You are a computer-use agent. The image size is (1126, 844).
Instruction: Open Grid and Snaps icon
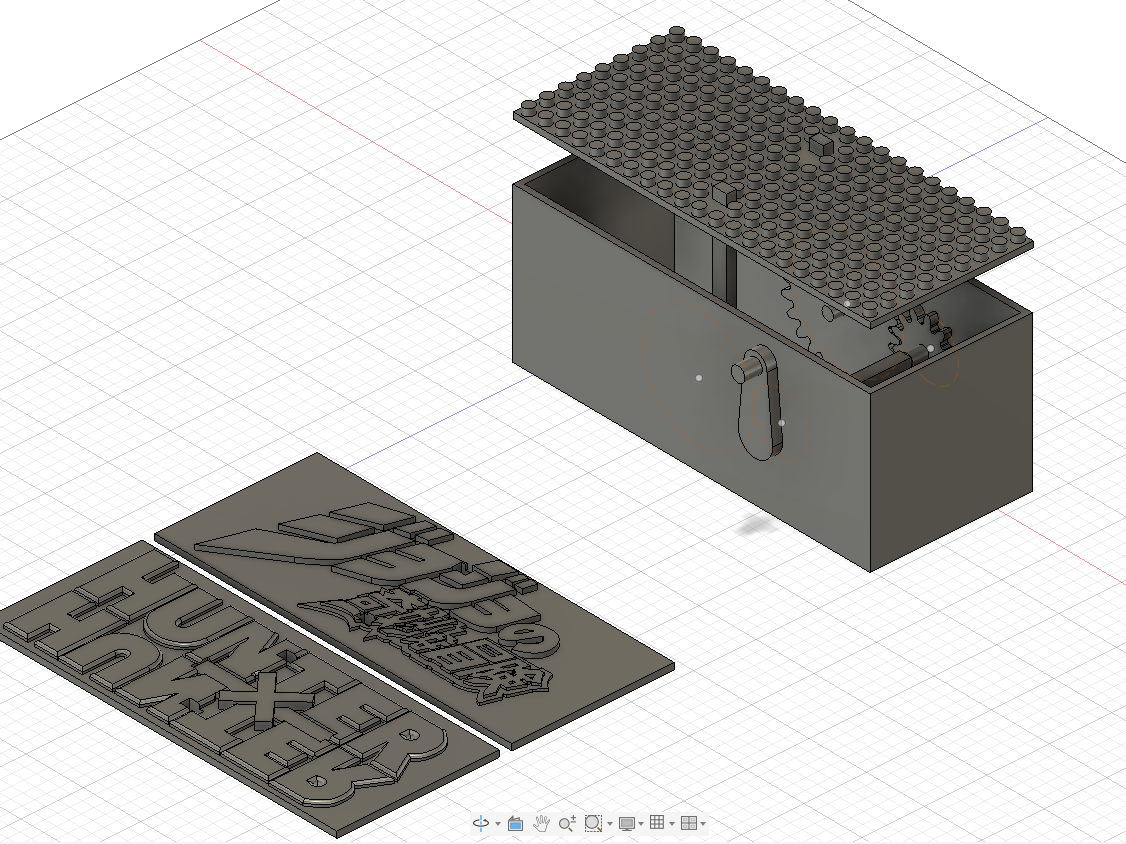(657, 823)
